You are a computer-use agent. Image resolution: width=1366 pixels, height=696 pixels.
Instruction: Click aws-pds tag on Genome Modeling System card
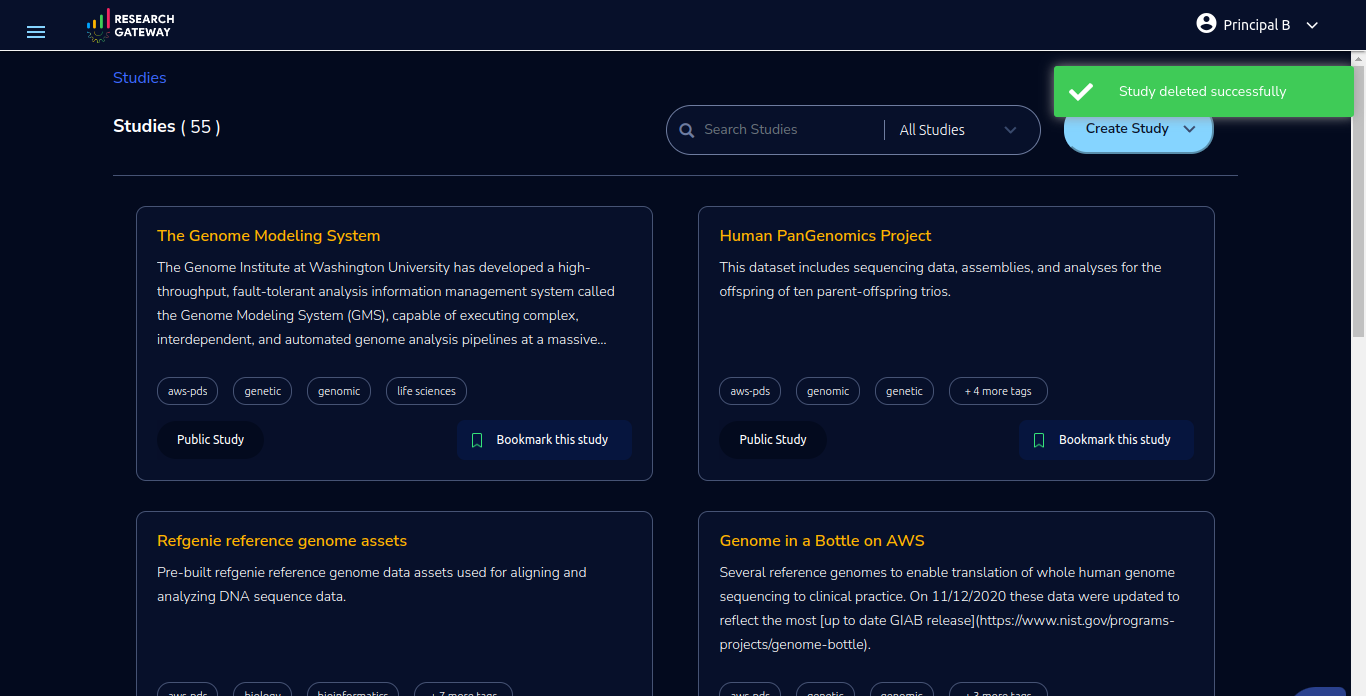point(188,391)
